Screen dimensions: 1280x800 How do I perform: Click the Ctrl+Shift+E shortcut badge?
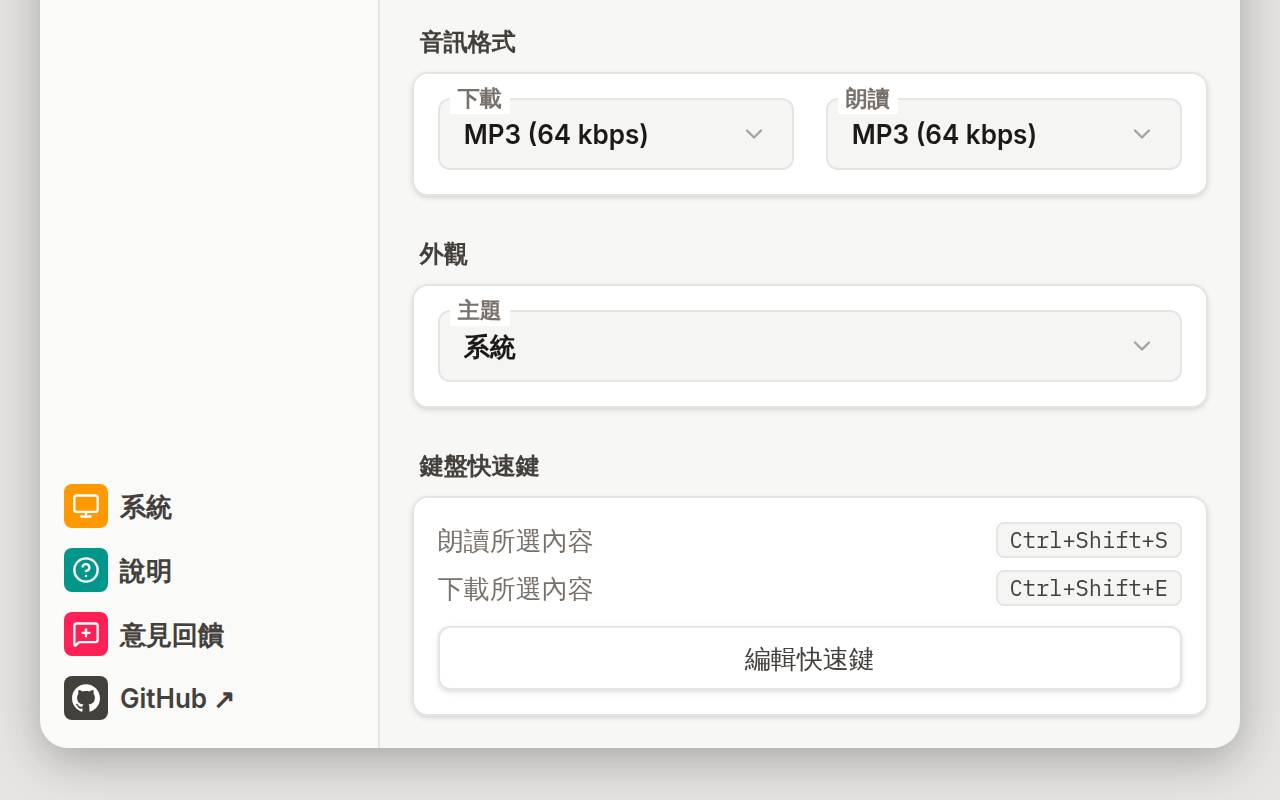point(1089,588)
